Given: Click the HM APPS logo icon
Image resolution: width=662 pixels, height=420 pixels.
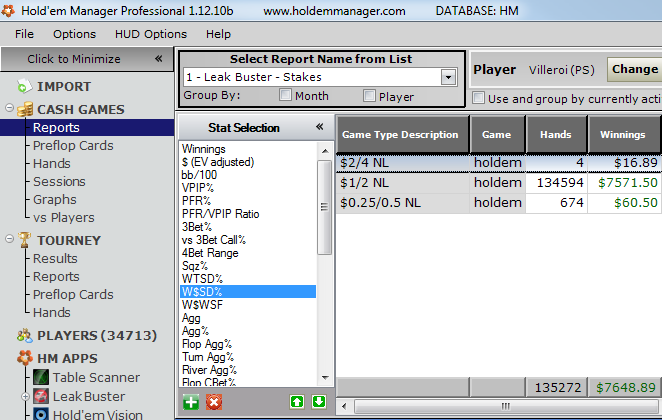Looking at the screenshot, I should click(x=25, y=358).
